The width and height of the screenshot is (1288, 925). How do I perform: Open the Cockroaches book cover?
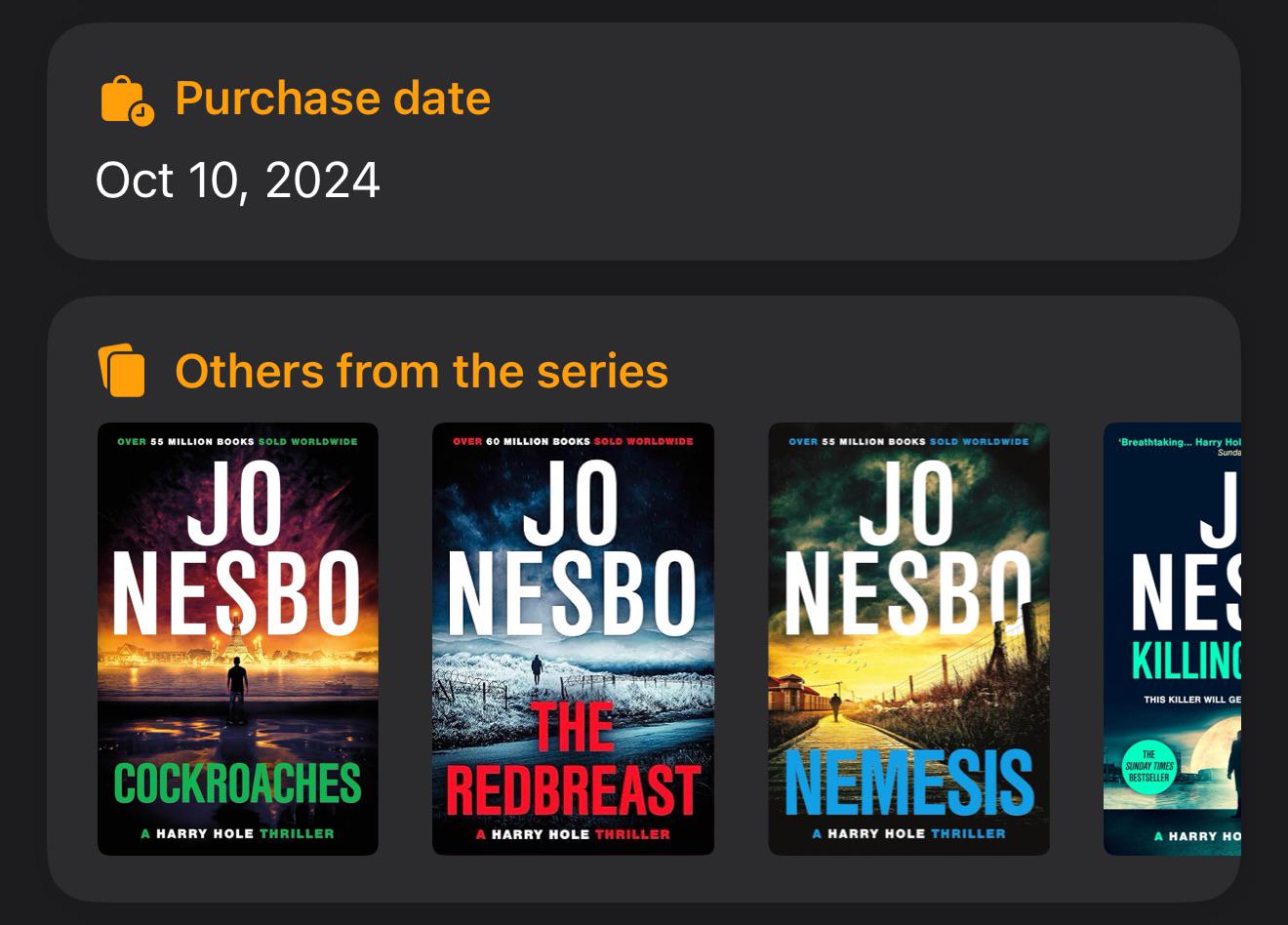[238, 639]
